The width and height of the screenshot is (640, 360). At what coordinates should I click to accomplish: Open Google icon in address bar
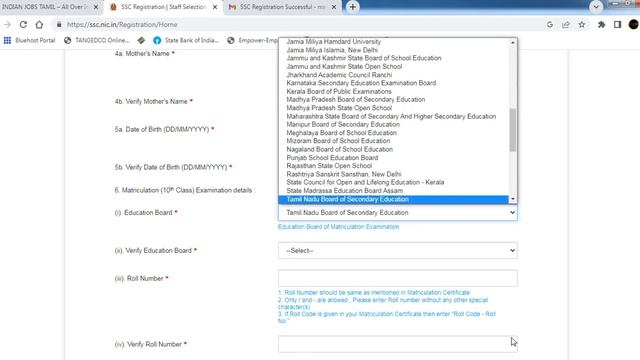(x=550, y=24)
